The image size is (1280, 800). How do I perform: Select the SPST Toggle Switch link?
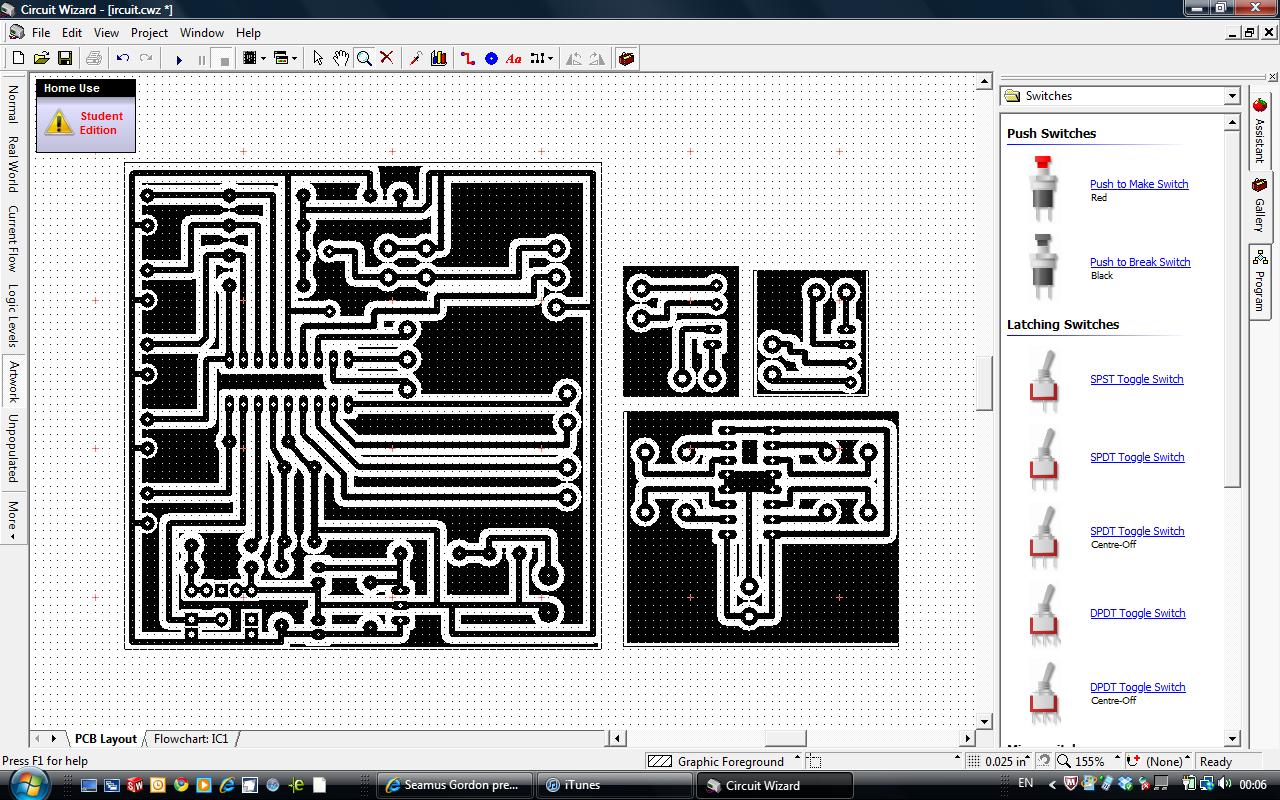coord(1136,379)
